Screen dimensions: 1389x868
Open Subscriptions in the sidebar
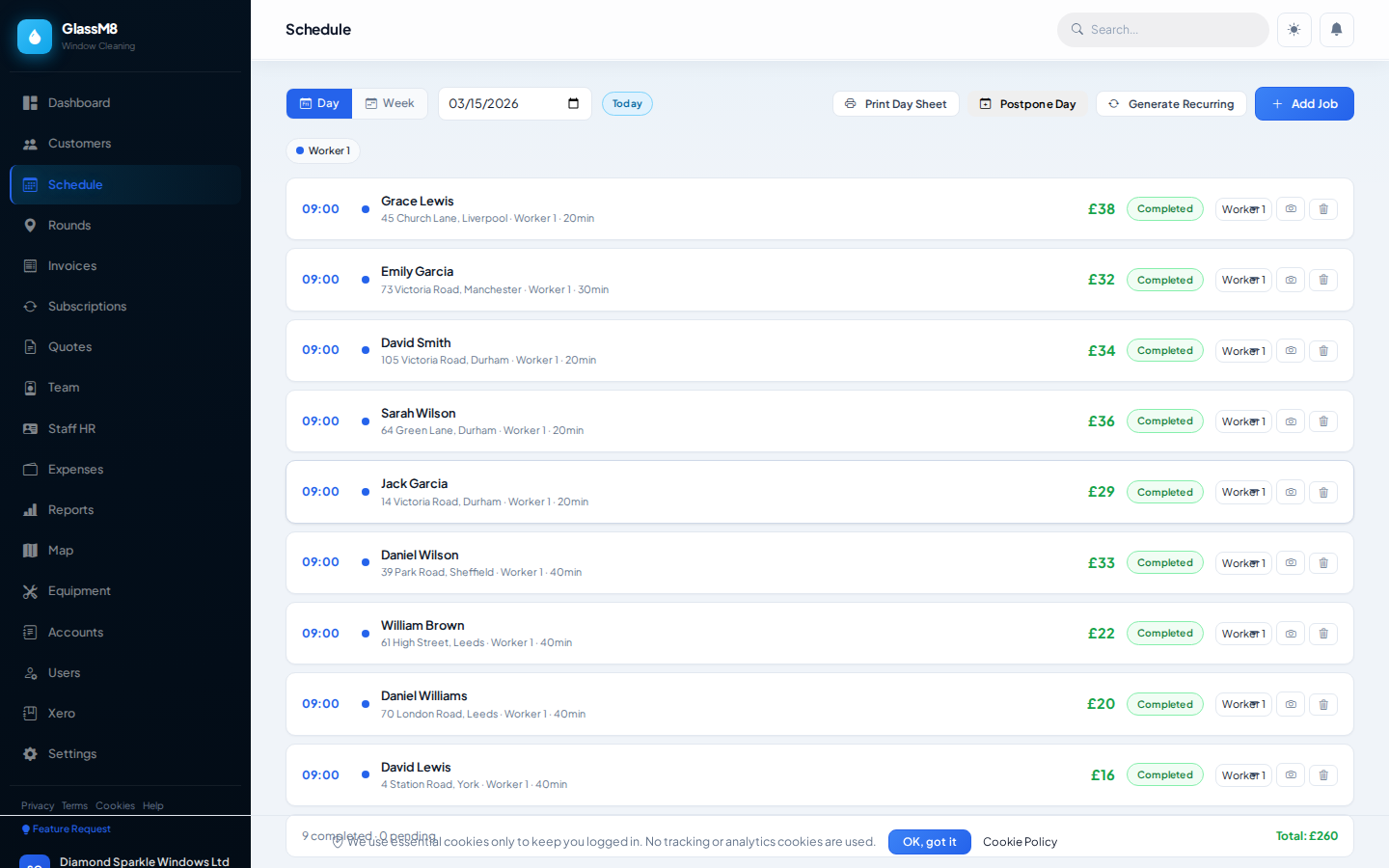click(125, 307)
